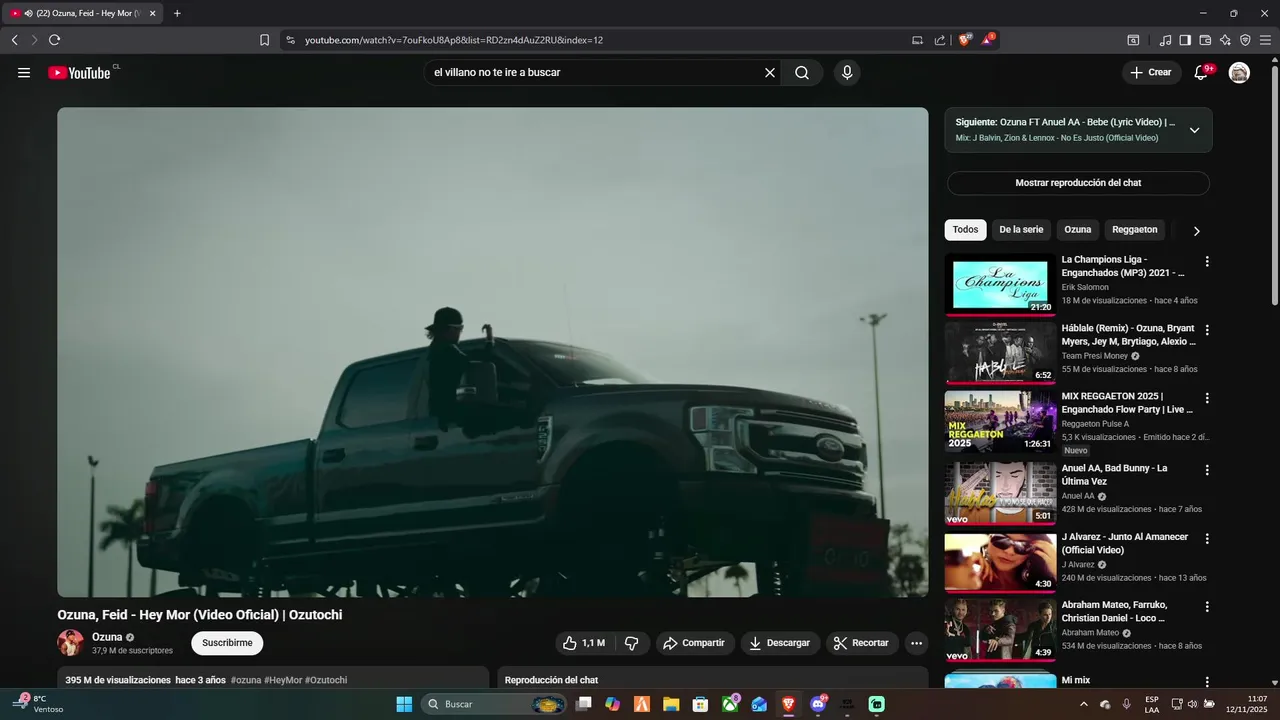
Task: Toggle the browser sidebar panel
Action: (1185, 40)
